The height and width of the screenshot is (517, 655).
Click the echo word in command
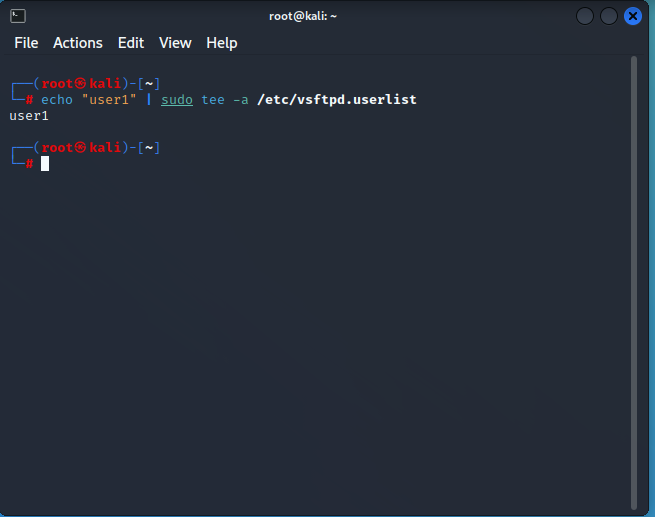click(x=57, y=100)
